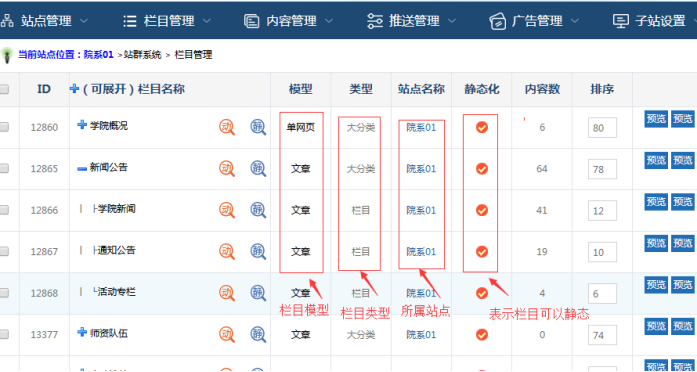Viewport: 697px width, 372px height.
Task: Click blue 静 icon for 新闻公告 row
Action: [x=258, y=168]
